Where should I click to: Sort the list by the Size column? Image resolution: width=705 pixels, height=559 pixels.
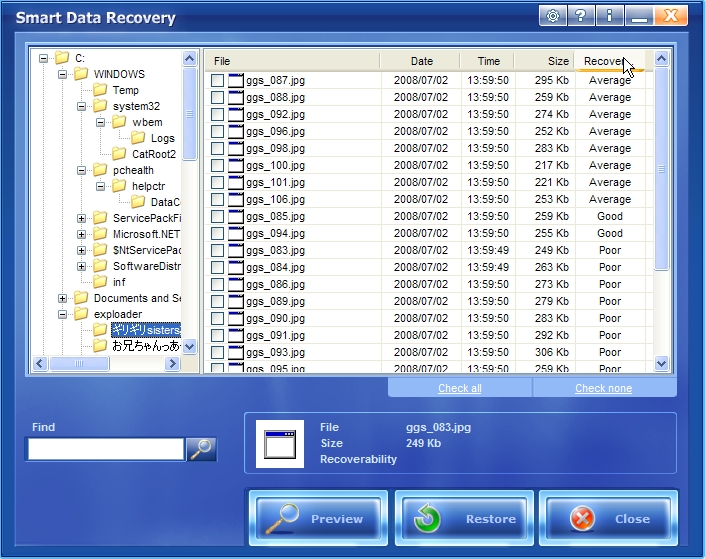tap(545, 61)
